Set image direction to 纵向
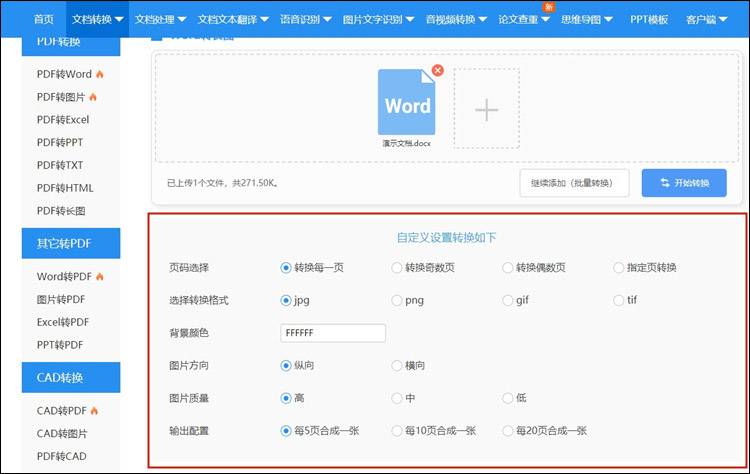750x474 pixels. tap(286, 365)
